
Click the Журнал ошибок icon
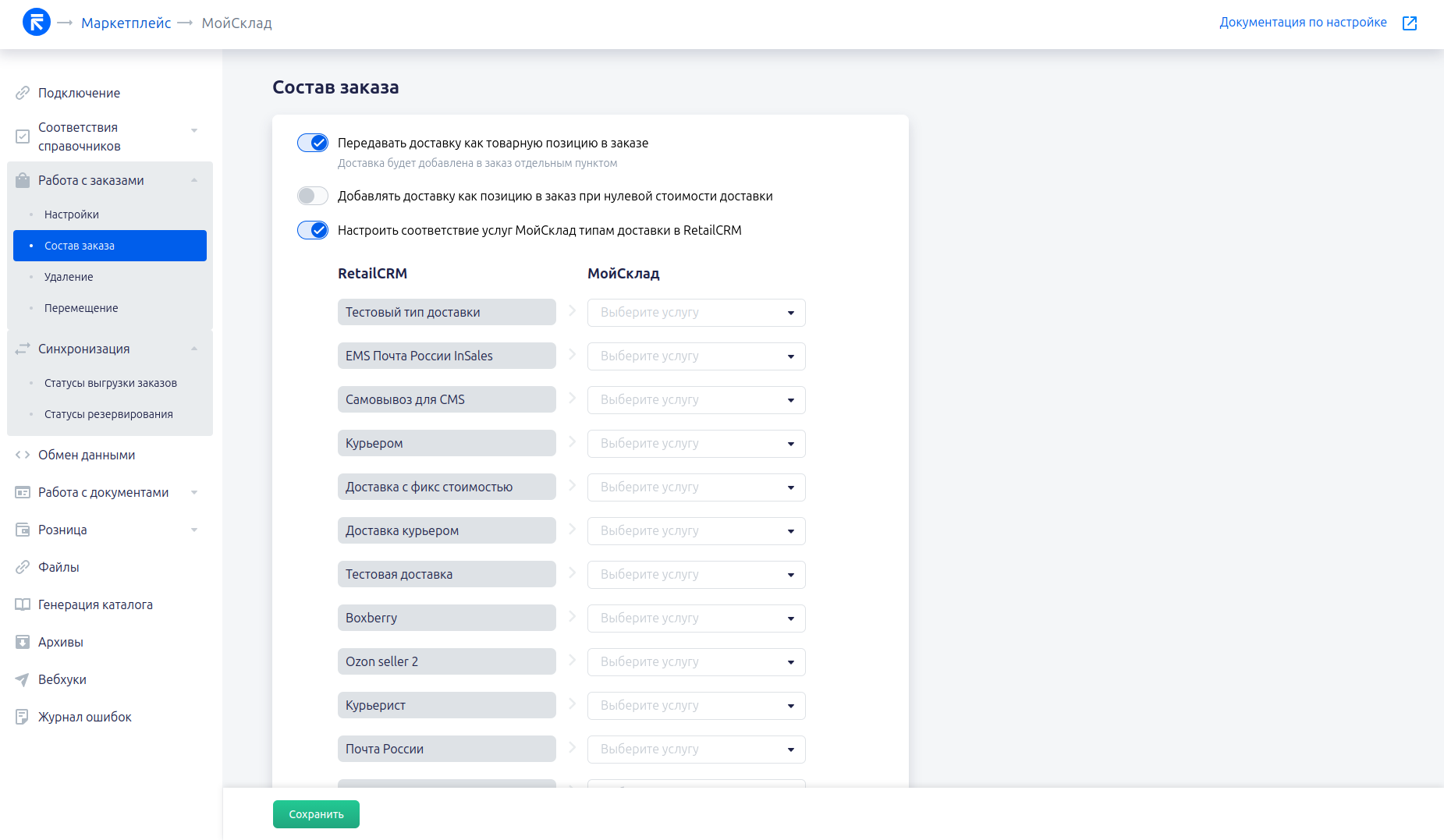23,717
